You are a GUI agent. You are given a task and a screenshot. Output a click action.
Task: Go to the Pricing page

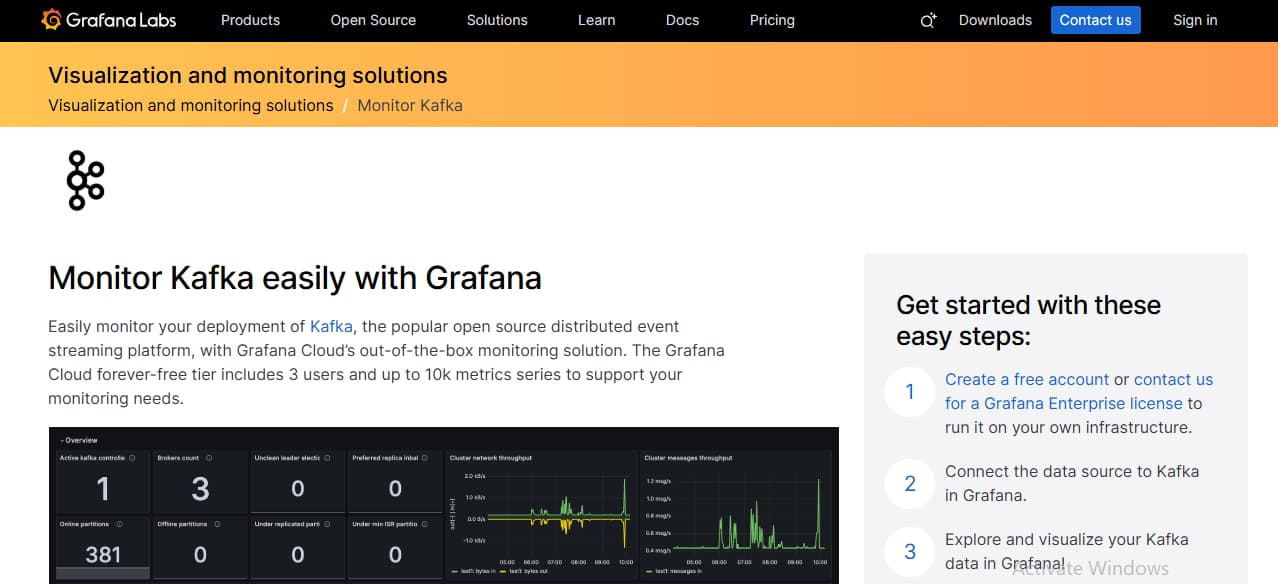772,20
